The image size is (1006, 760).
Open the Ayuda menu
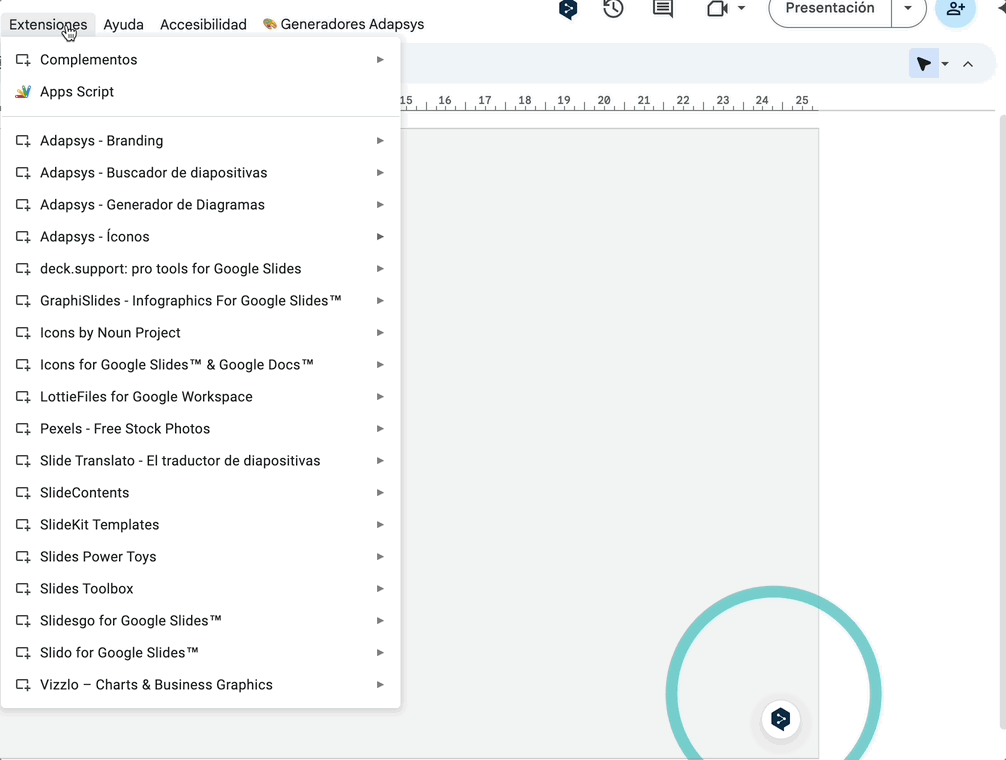pyautogui.click(x=123, y=24)
